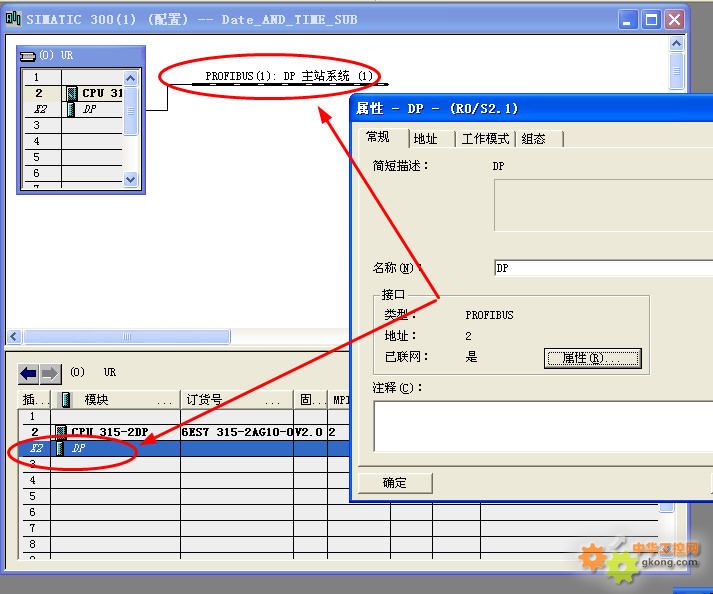Viewport: 713px width, 594px height.
Task: Go to the 常规 tab
Action: [378, 138]
